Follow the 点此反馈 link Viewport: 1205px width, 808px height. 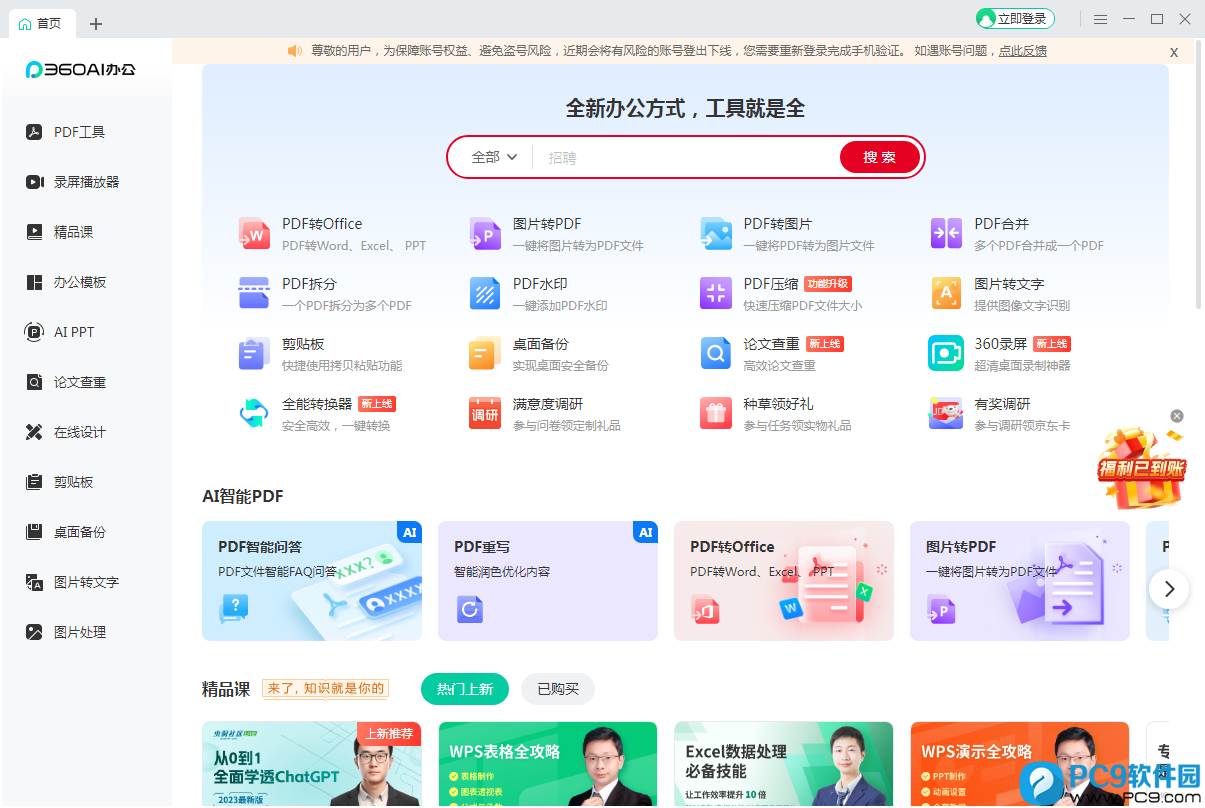click(x=1022, y=51)
